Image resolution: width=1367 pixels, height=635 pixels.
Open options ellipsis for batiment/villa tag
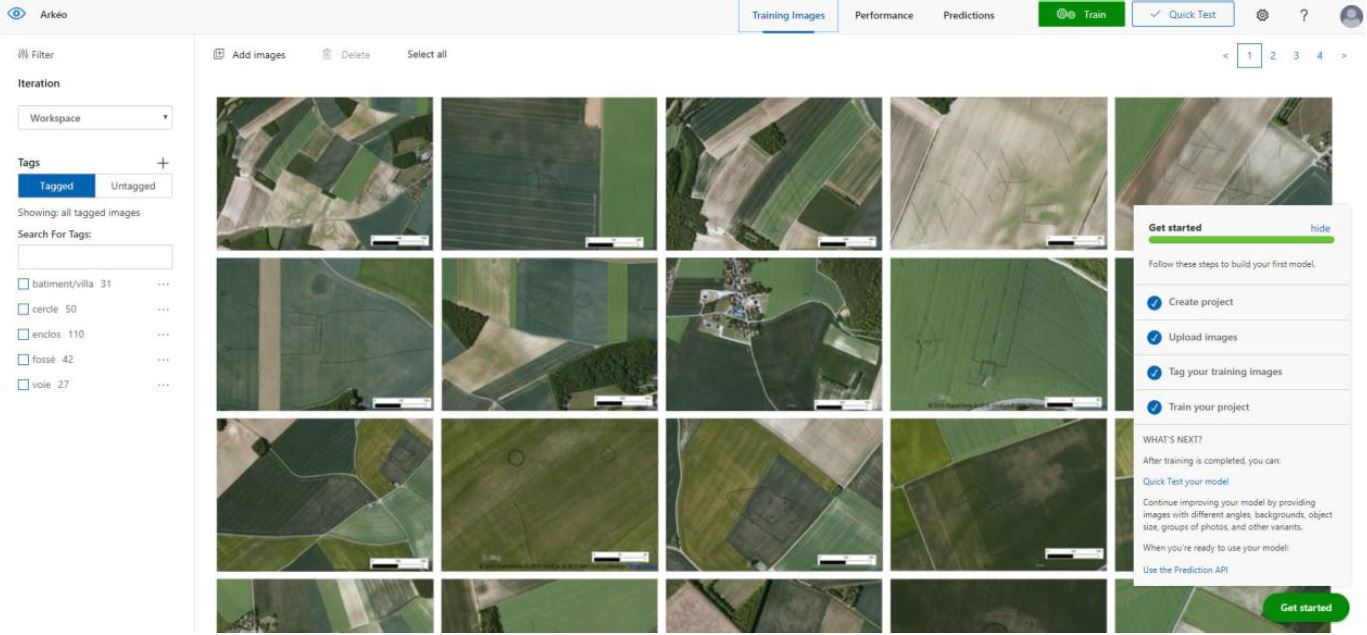tap(163, 284)
